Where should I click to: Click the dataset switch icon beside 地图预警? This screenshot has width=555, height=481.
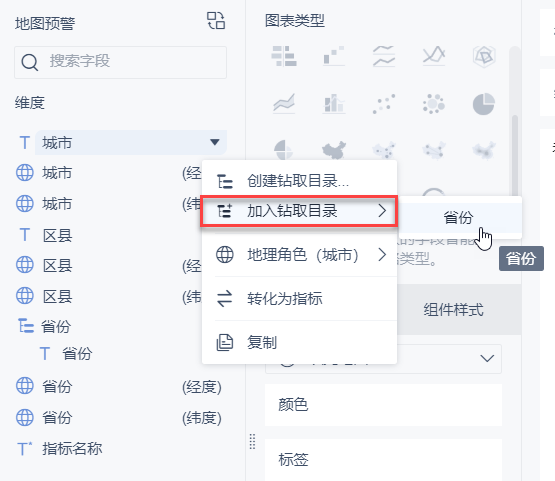pyautogui.click(x=216, y=21)
